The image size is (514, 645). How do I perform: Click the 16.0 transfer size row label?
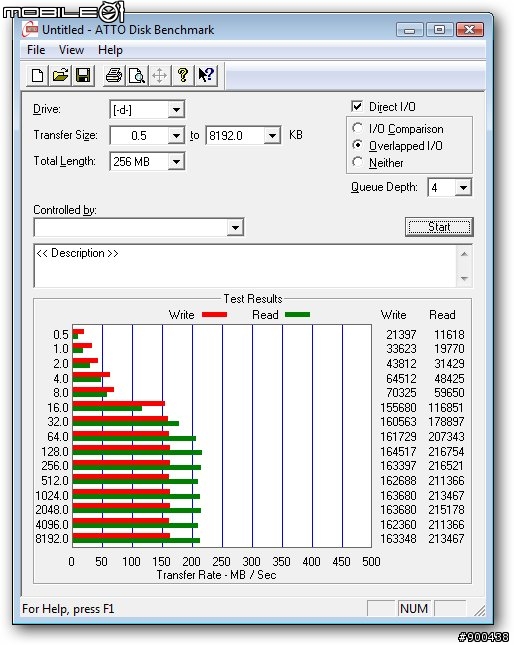58,408
